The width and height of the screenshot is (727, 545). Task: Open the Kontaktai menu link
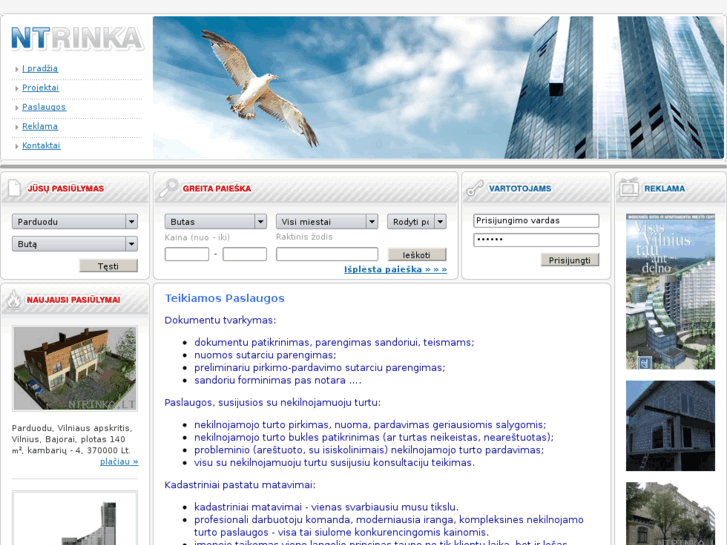[41, 145]
